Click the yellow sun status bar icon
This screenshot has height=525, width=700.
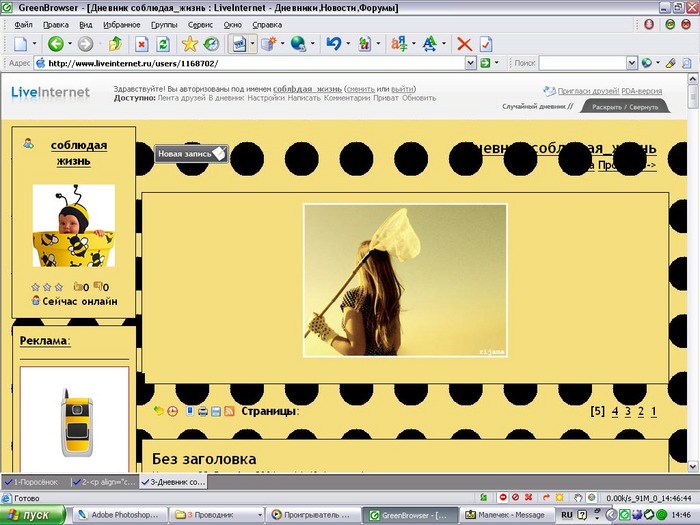pyautogui.click(x=559, y=497)
